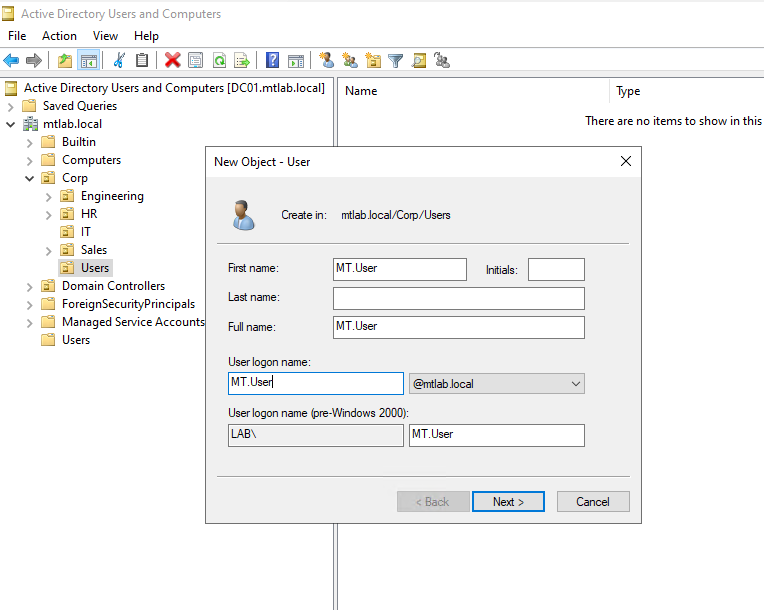Click the Last name field
Screen dimensions: 764x610
click(x=458, y=298)
